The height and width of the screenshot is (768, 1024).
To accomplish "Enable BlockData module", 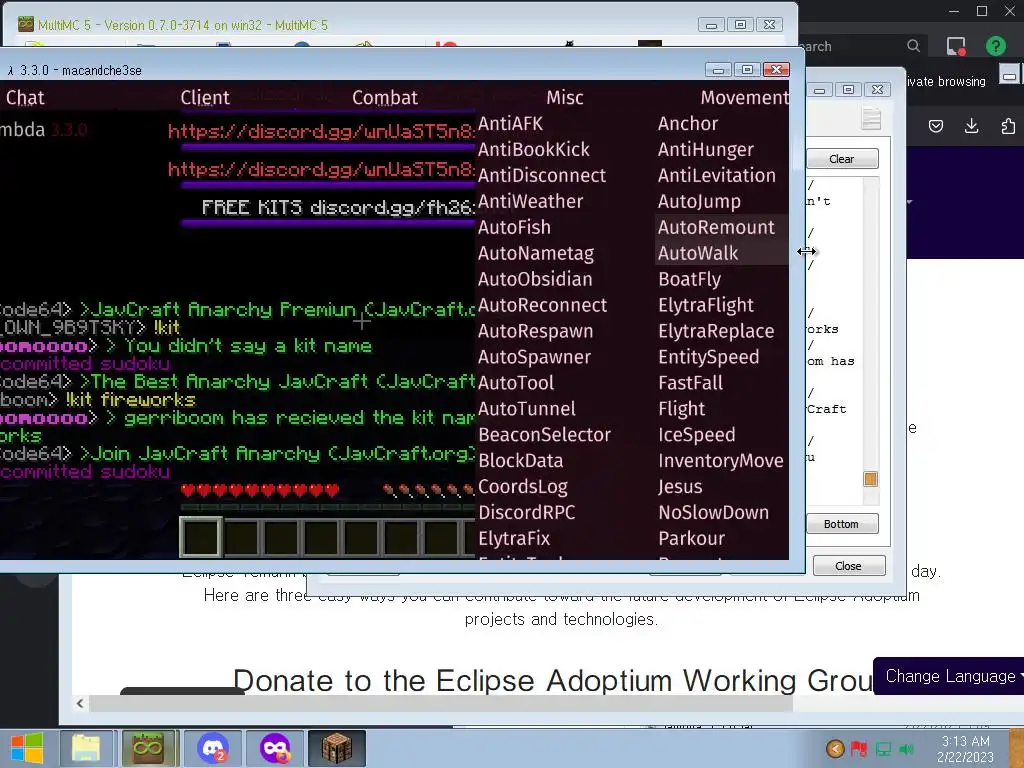I will 520,460.
